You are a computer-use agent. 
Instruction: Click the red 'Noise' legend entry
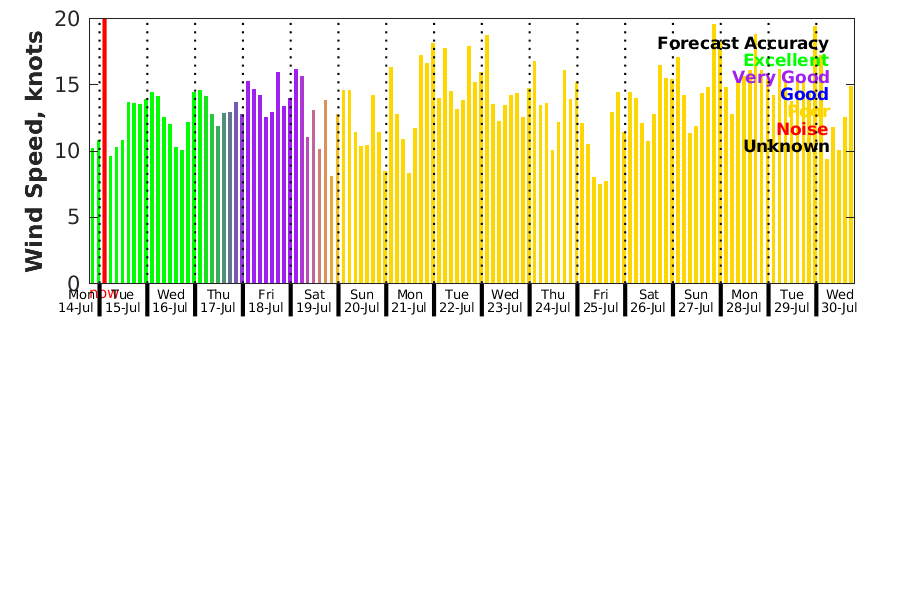pyautogui.click(x=802, y=129)
